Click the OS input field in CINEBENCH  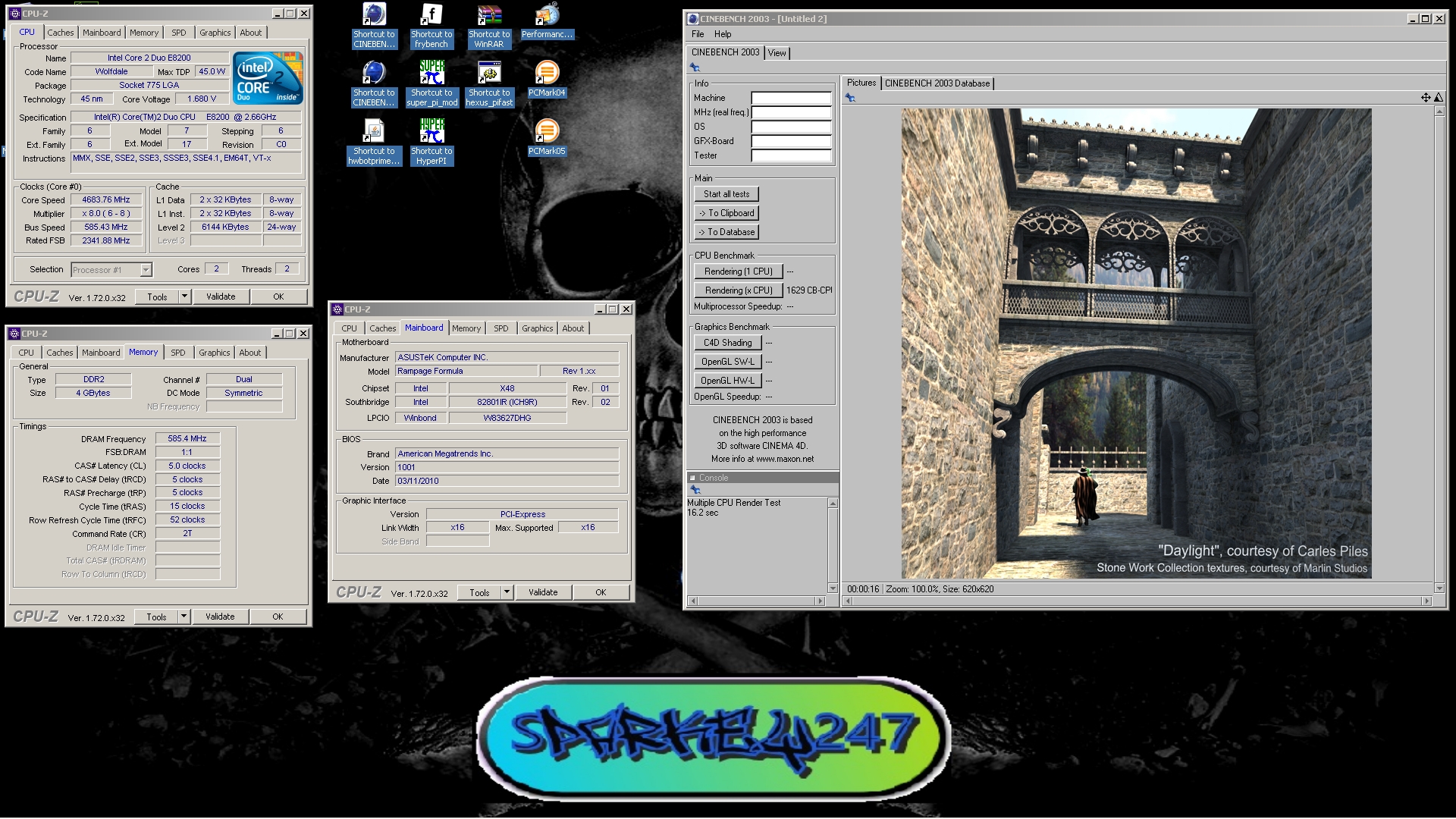click(791, 127)
